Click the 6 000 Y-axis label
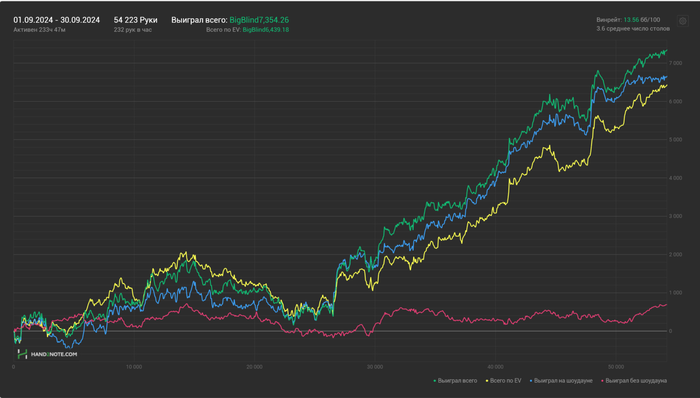 click(675, 102)
